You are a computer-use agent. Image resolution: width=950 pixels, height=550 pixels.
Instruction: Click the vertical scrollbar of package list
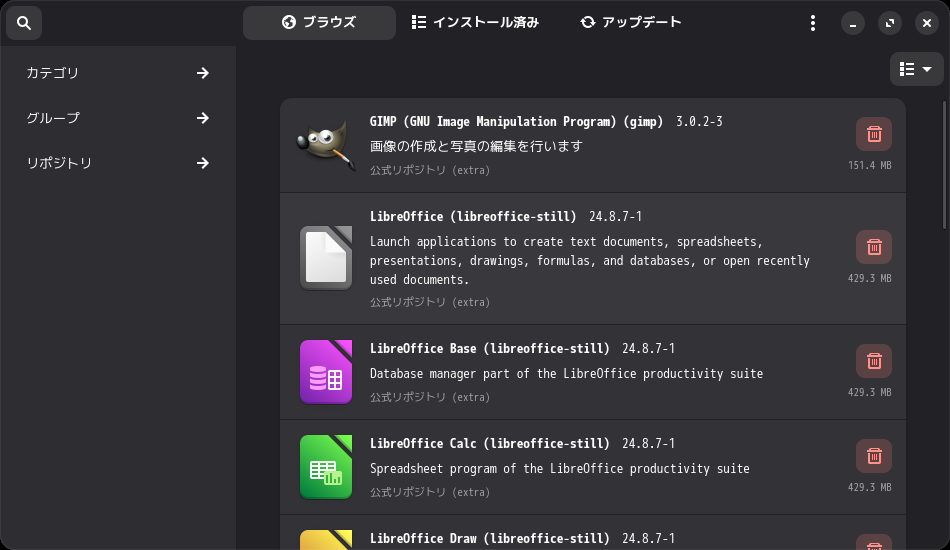point(944,160)
